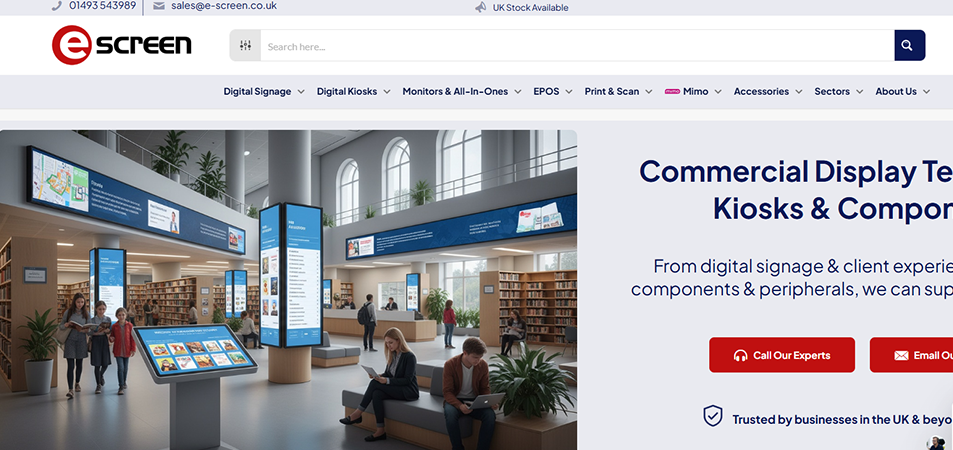Click the sales@e-screen.co.uk email link
The image size is (953, 450).
click(x=224, y=5)
